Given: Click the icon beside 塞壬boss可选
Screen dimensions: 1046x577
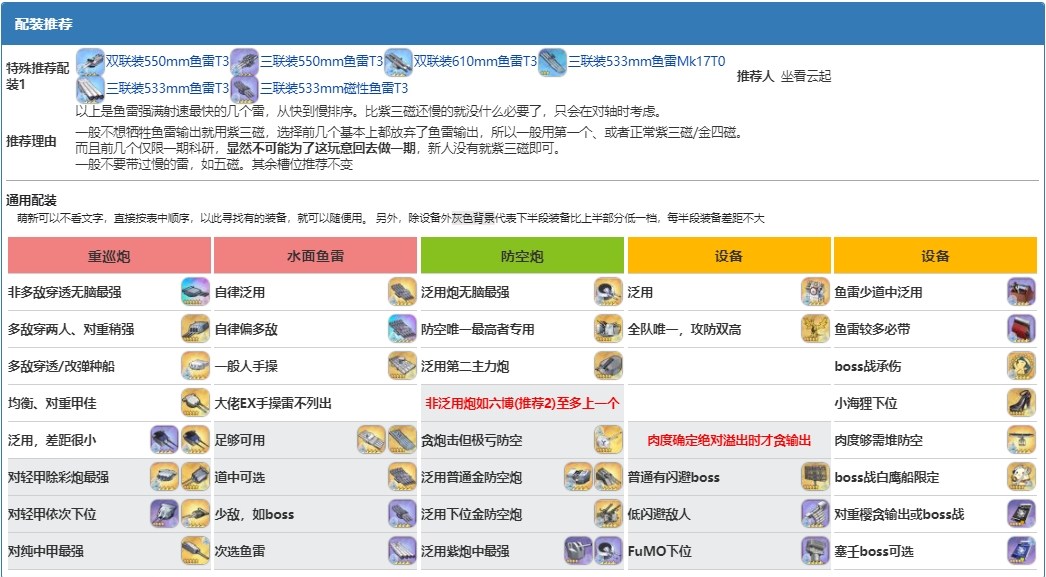Looking at the screenshot, I should click(x=1021, y=550).
